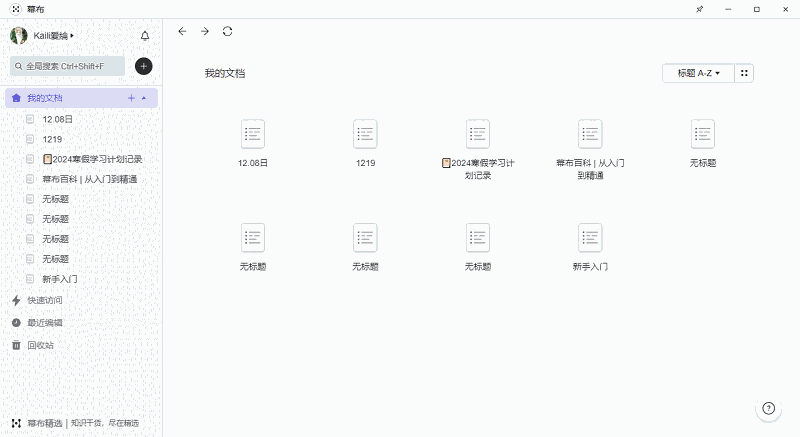Open the 幕布百科 document card
The image size is (800, 437).
590,149
